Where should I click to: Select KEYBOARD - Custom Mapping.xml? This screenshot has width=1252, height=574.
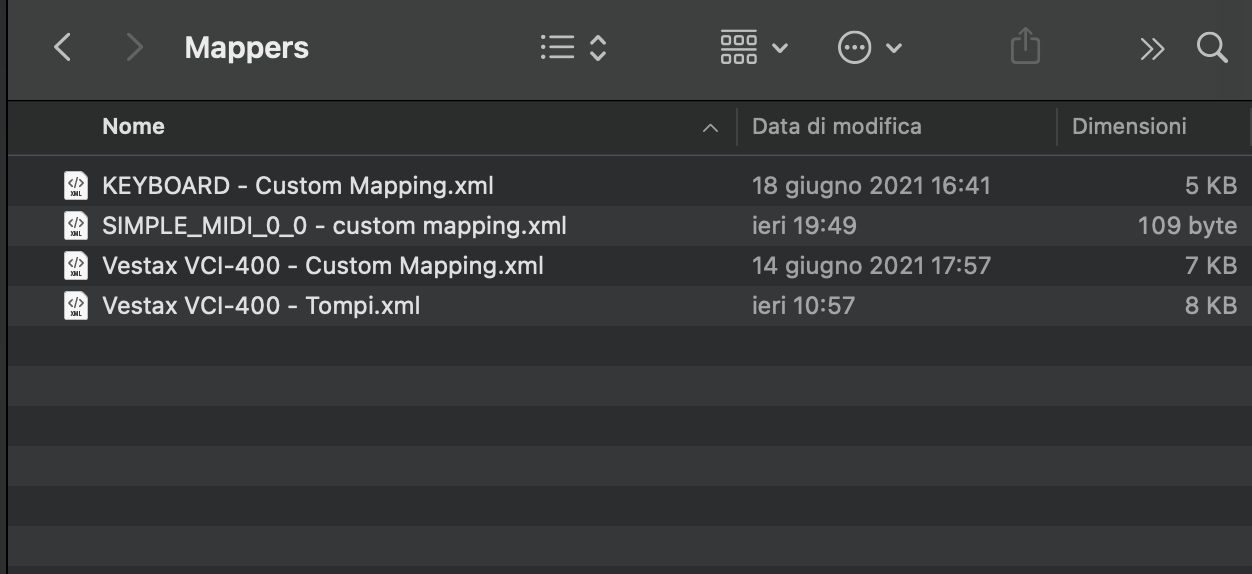coord(630,186)
